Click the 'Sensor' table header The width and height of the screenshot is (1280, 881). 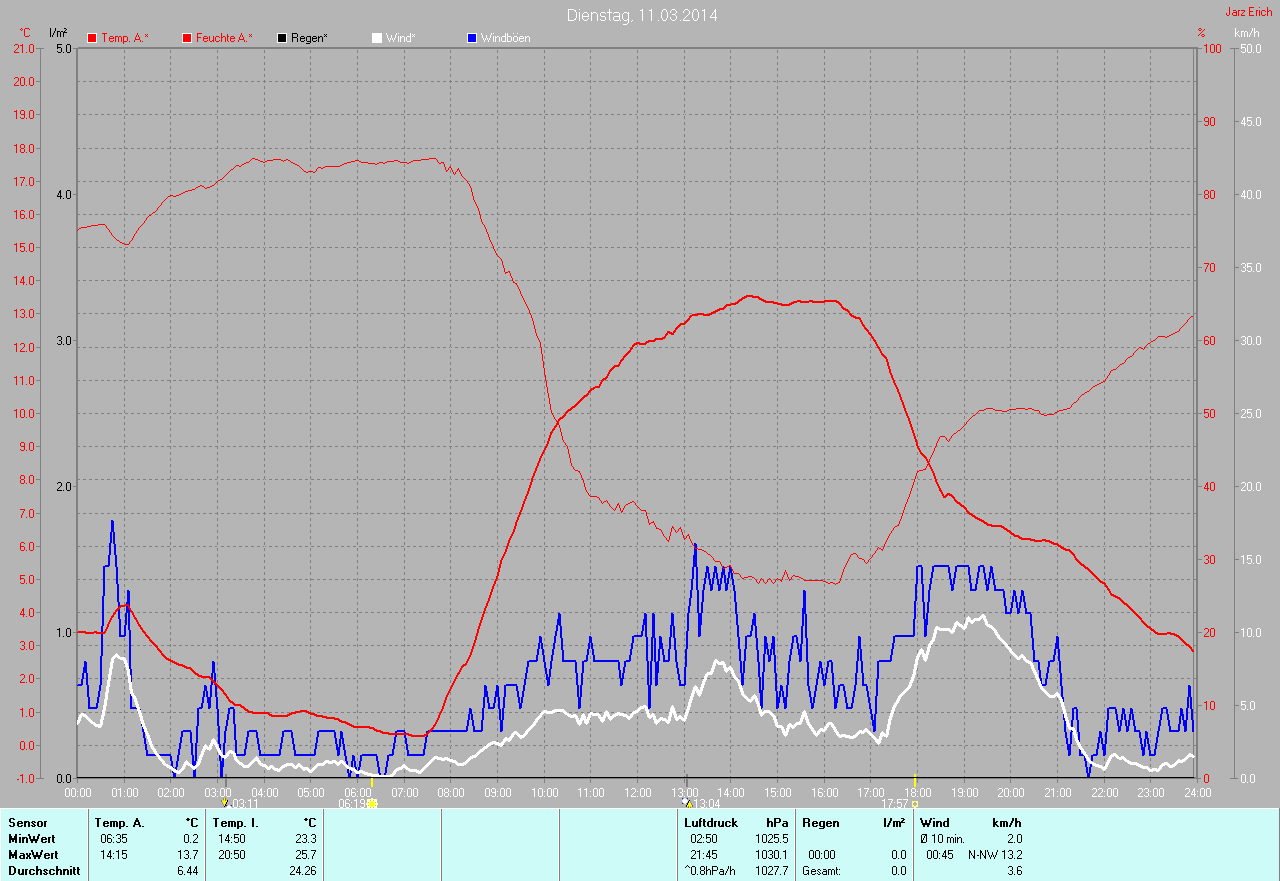(27, 823)
